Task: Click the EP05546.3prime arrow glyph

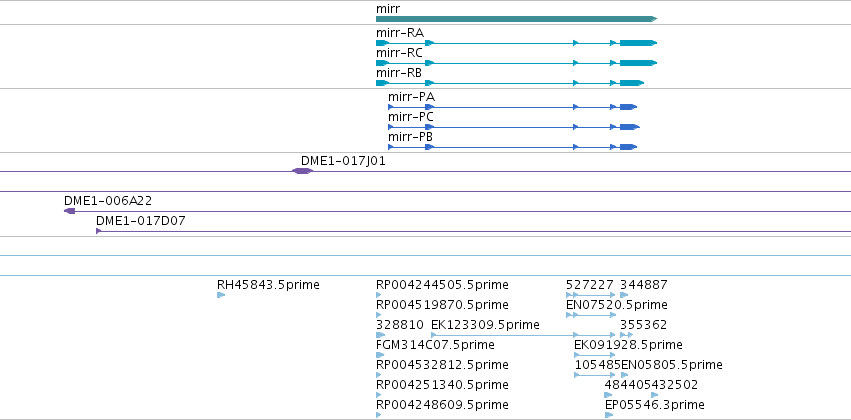Action: (x=608, y=415)
